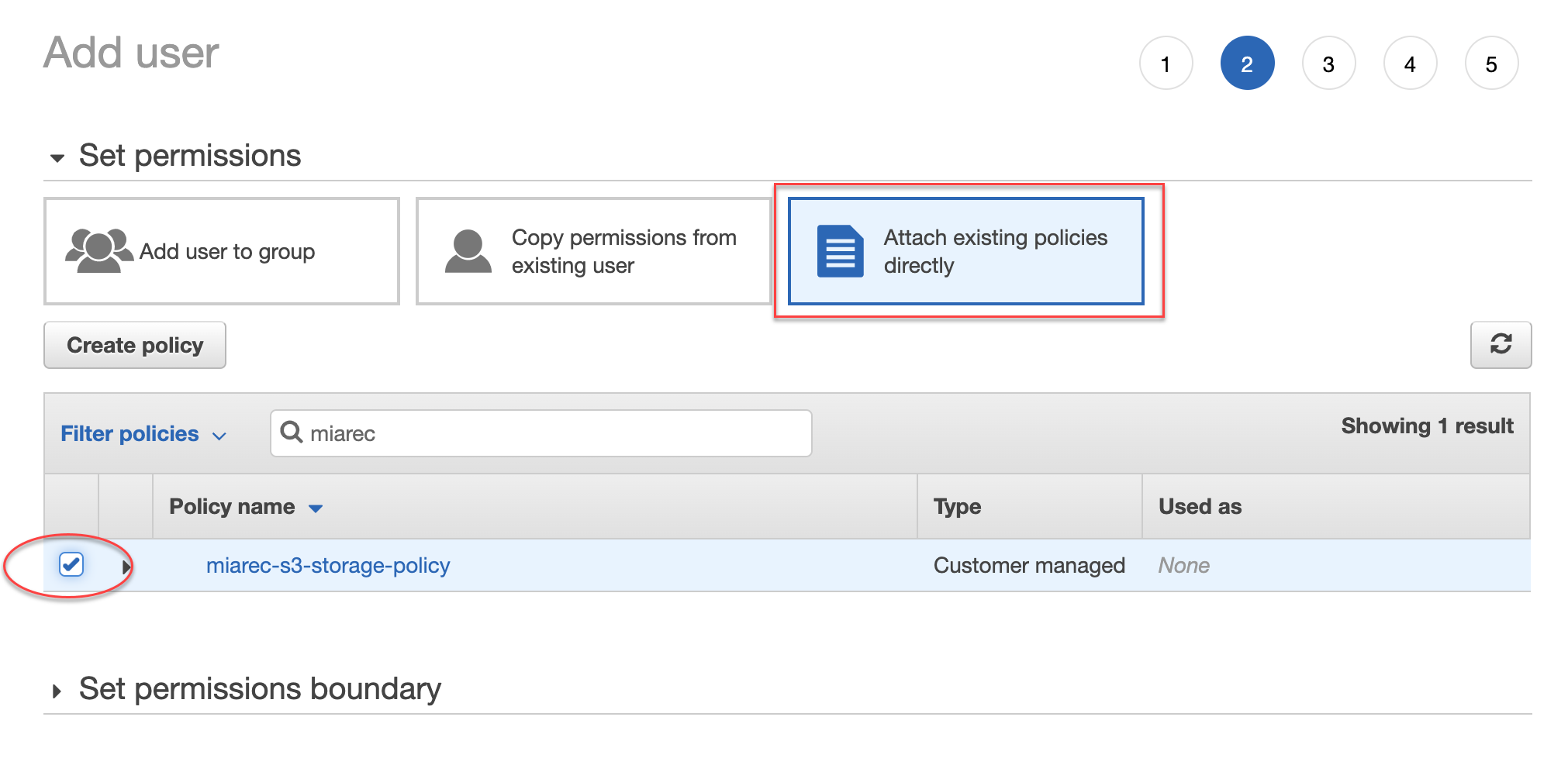
Task: Jump to wizard step 4
Action: pos(1410,64)
